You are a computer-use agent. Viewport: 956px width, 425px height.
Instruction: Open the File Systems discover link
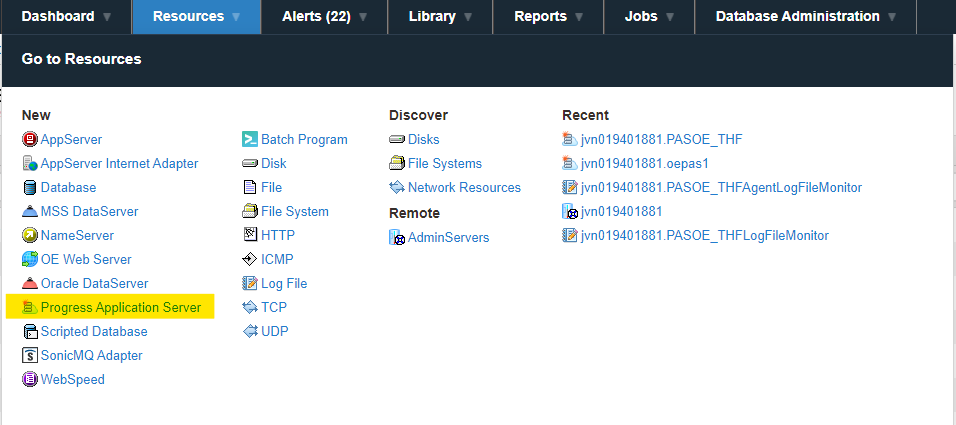coord(445,163)
